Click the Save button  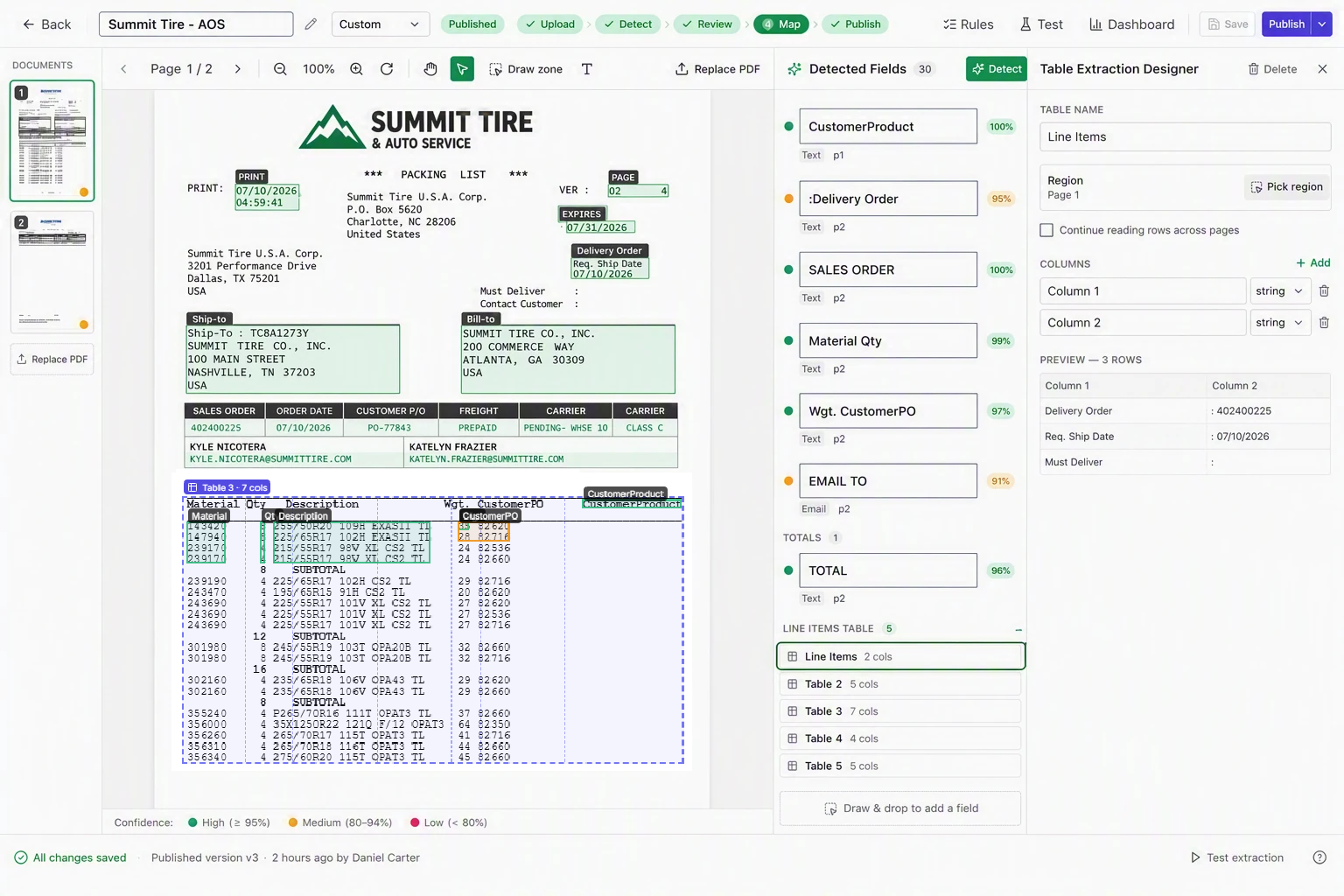(x=1228, y=24)
